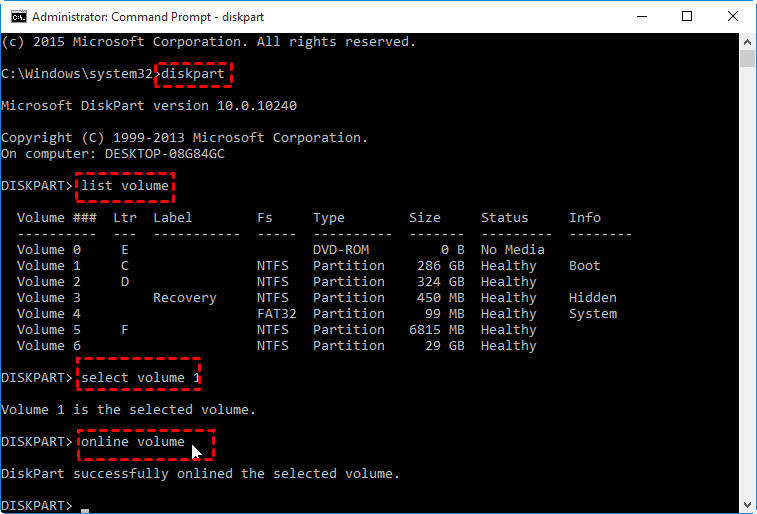Viewport: 757px width, 514px height.
Task: Close the Command Prompt window
Action: tap(732, 16)
